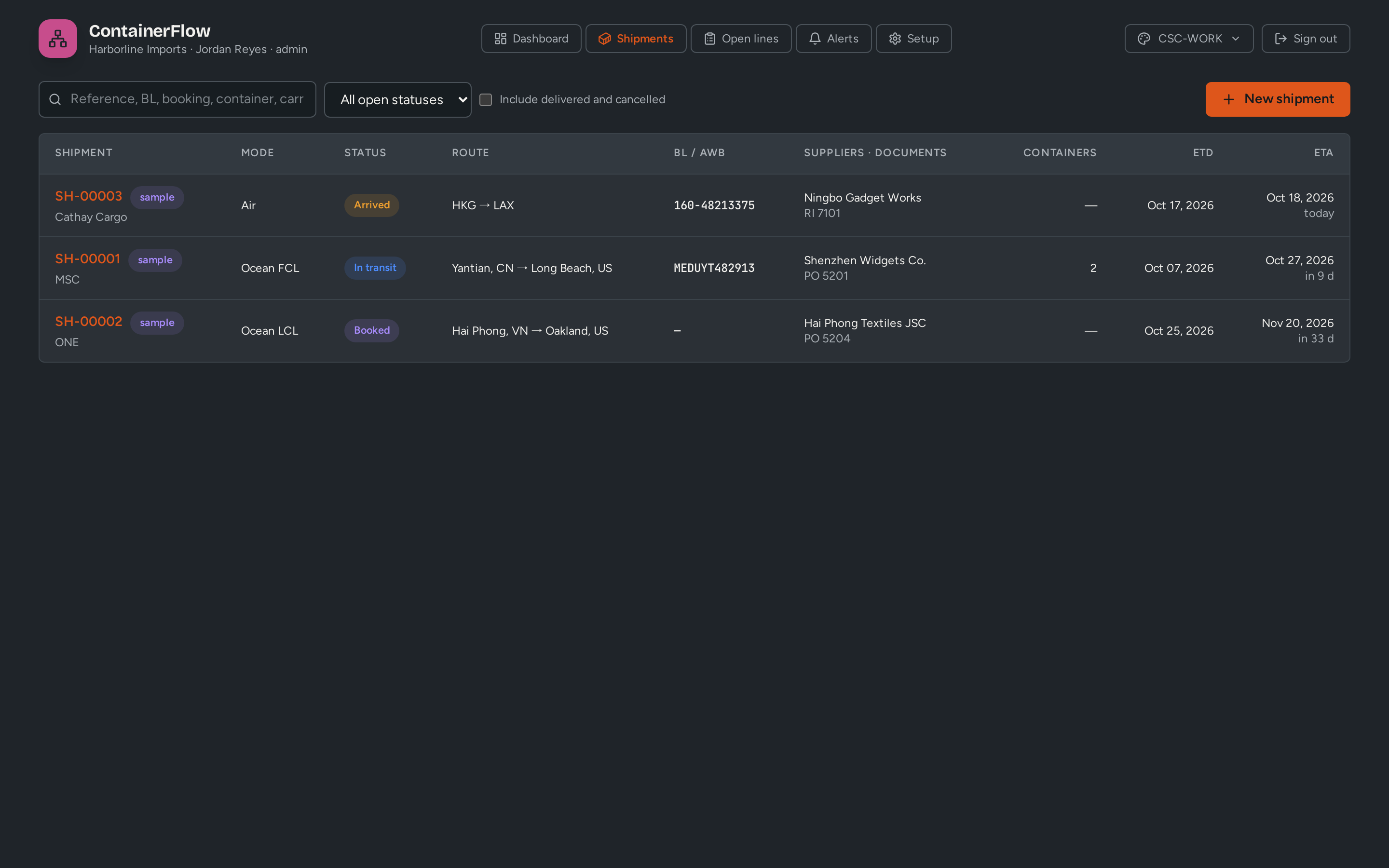Click the Setup gear icon
The image size is (1389, 868).
click(x=895, y=39)
